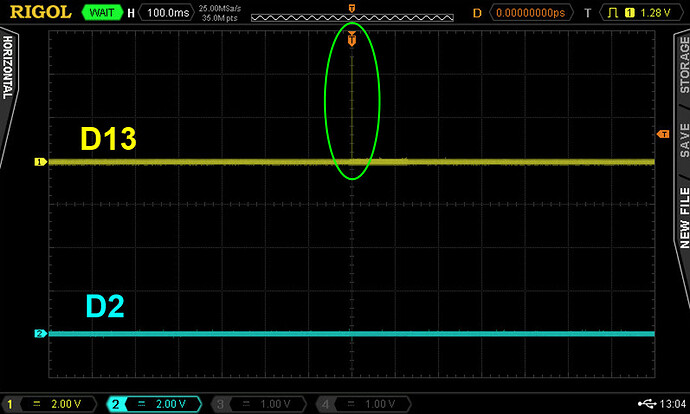Viewport: 690px width, 414px height.
Task: Click the small trigger marker above memory bar
Action: click(x=352, y=8)
